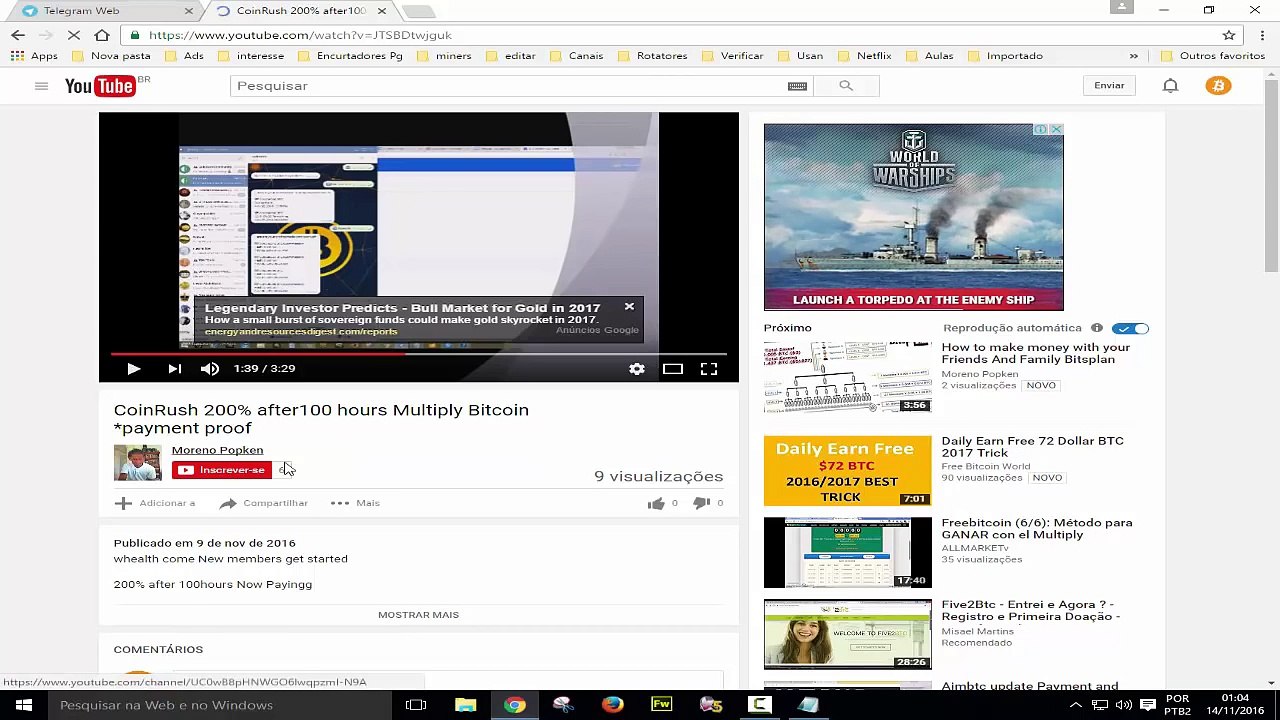Search in the Windows taskbar box

(x=219, y=705)
